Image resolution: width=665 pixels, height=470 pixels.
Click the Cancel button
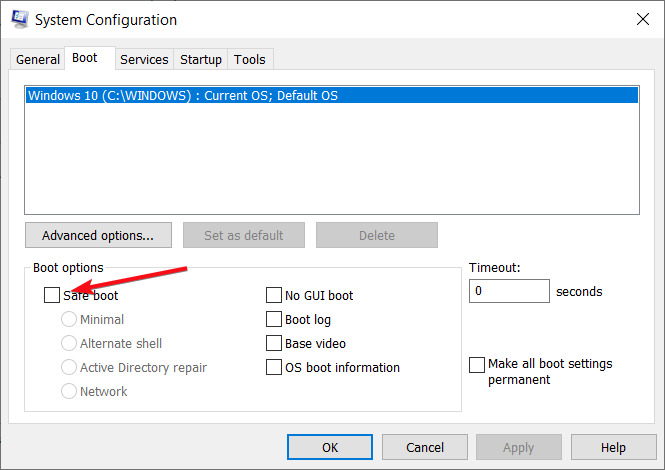tap(425, 447)
